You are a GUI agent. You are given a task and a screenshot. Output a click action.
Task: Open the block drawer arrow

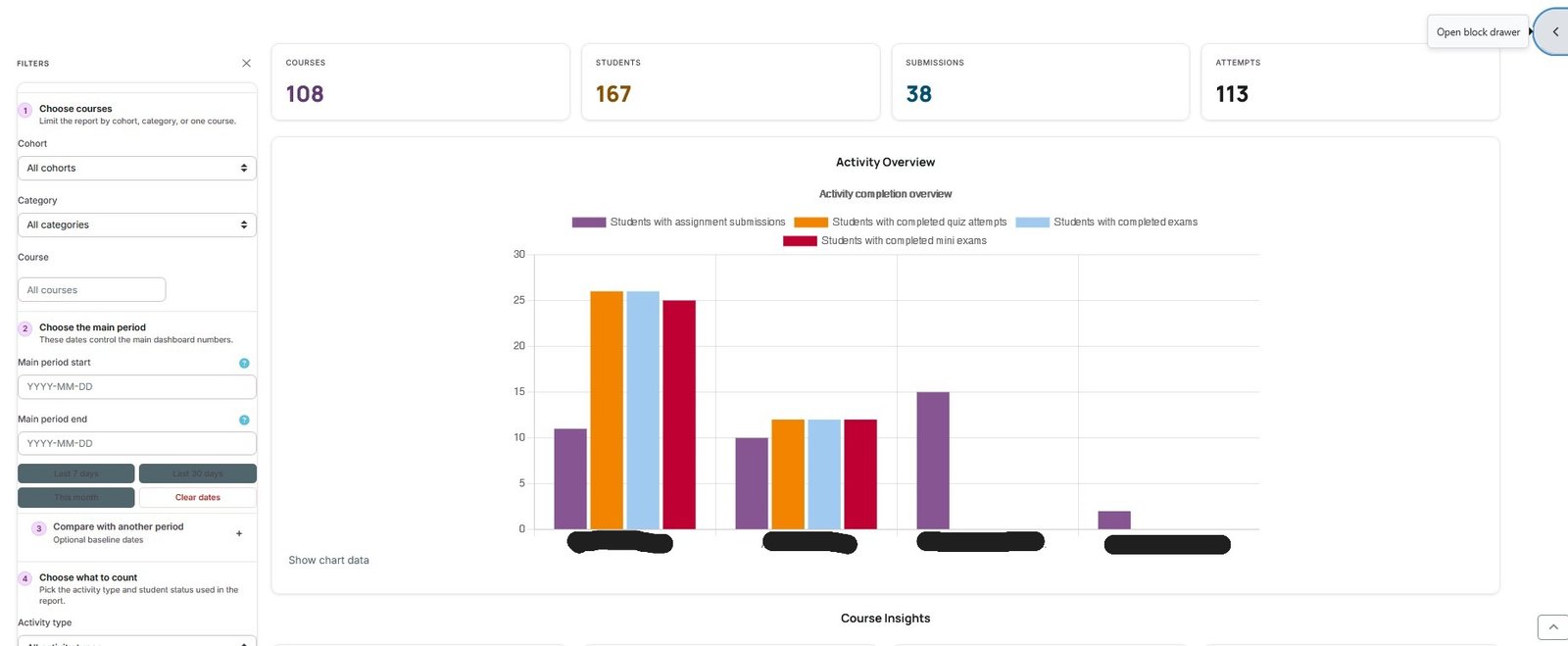coord(1554,31)
